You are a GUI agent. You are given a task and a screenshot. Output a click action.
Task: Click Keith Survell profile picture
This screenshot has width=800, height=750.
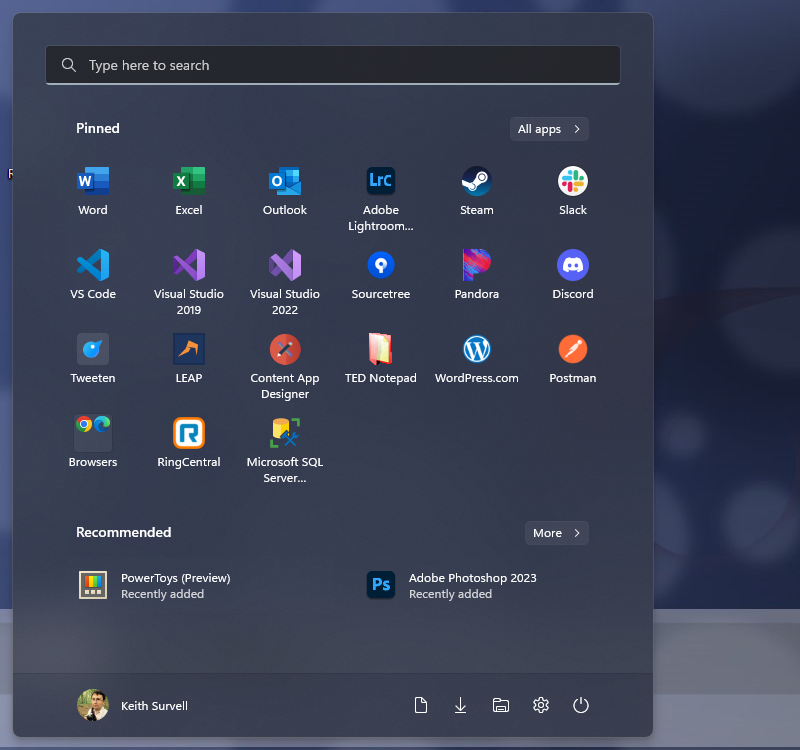pos(93,705)
